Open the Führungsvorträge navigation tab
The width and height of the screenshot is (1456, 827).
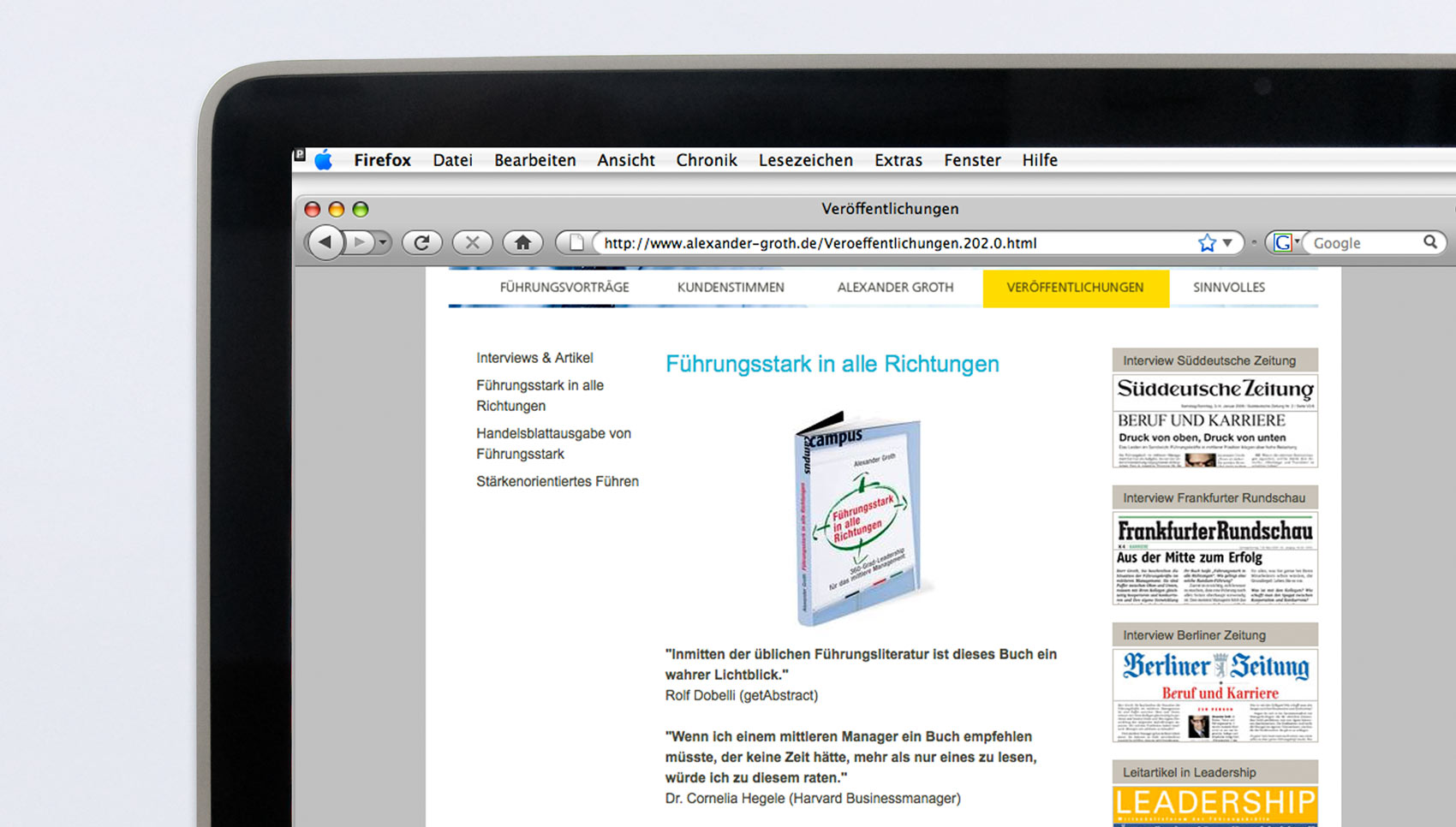pos(564,288)
